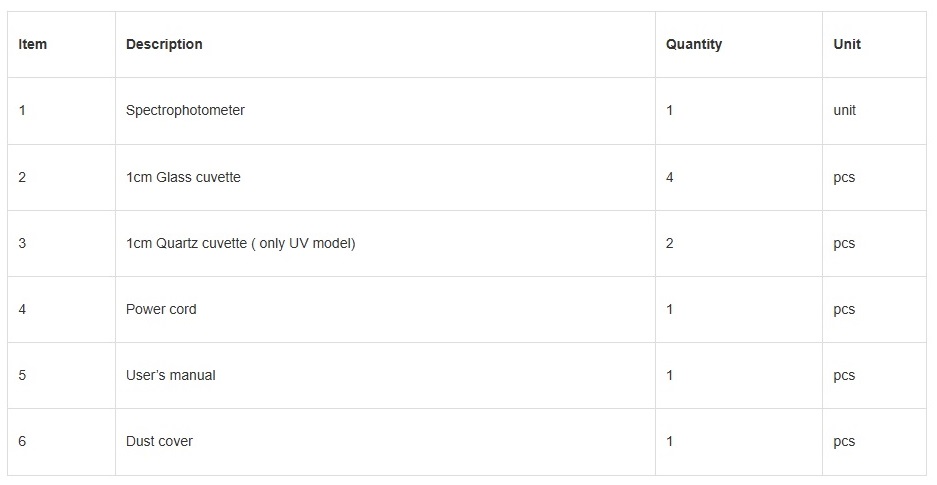Image resolution: width=937 pixels, height=485 pixels.
Task: Select the 1cm Glass cuvette cell
Action: [x=183, y=177]
